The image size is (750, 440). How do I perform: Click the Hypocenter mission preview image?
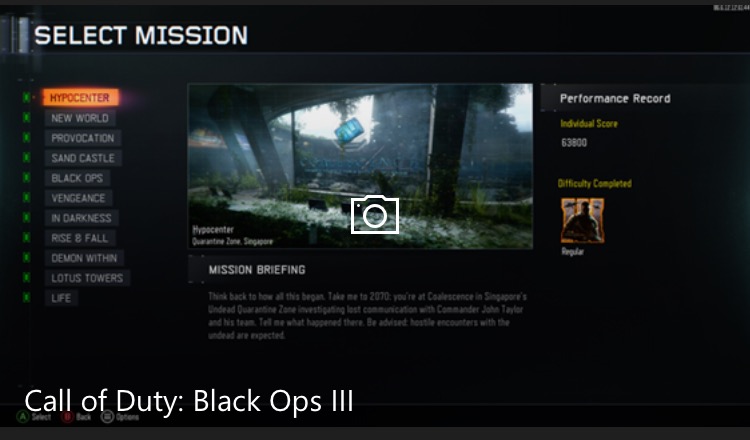(361, 166)
